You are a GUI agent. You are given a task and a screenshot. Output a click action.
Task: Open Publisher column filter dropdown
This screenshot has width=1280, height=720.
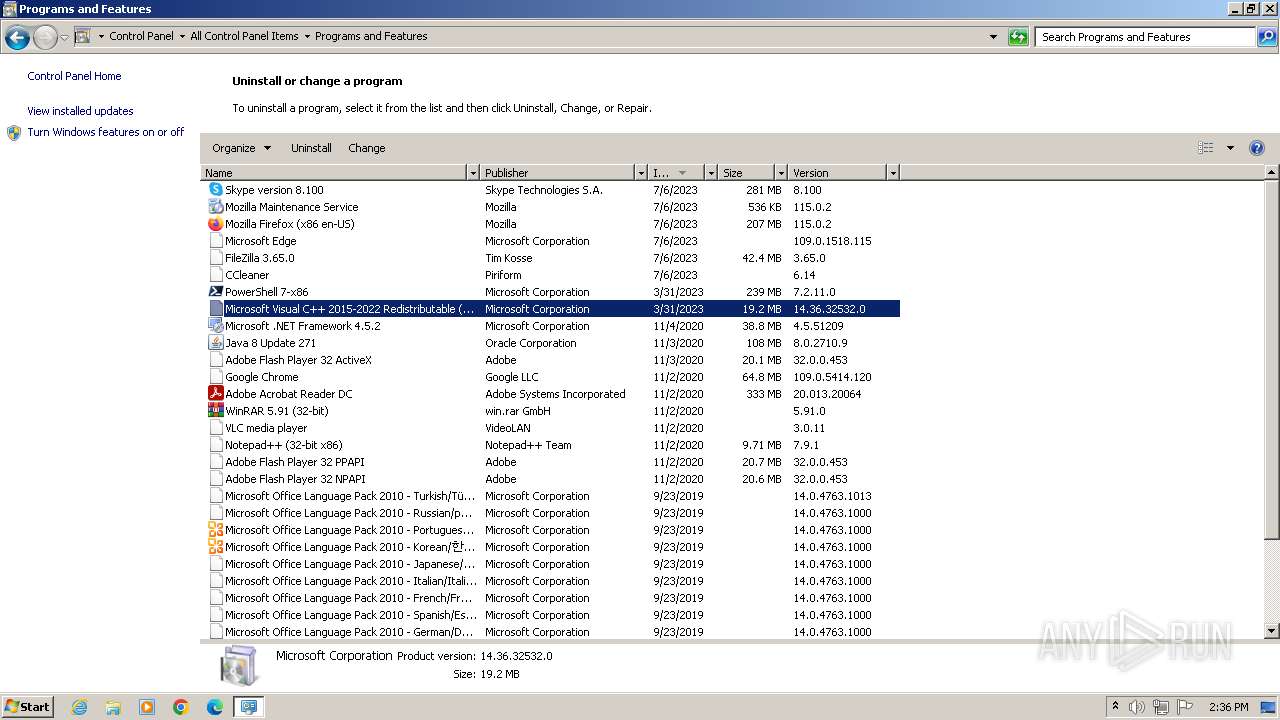(x=641, y=173)
